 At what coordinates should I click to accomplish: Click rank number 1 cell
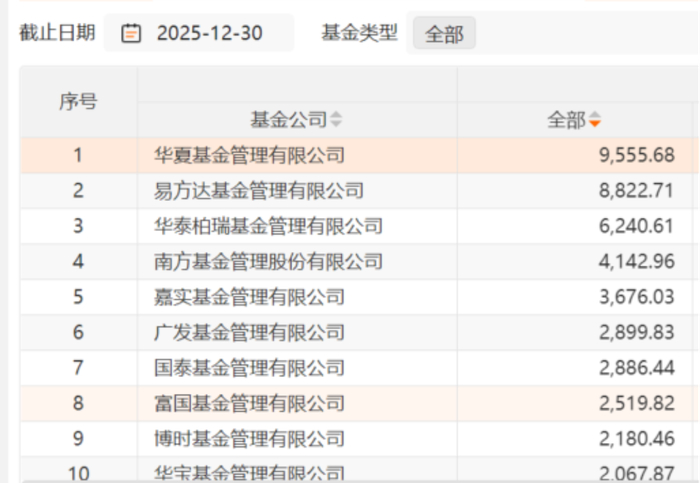79,155
